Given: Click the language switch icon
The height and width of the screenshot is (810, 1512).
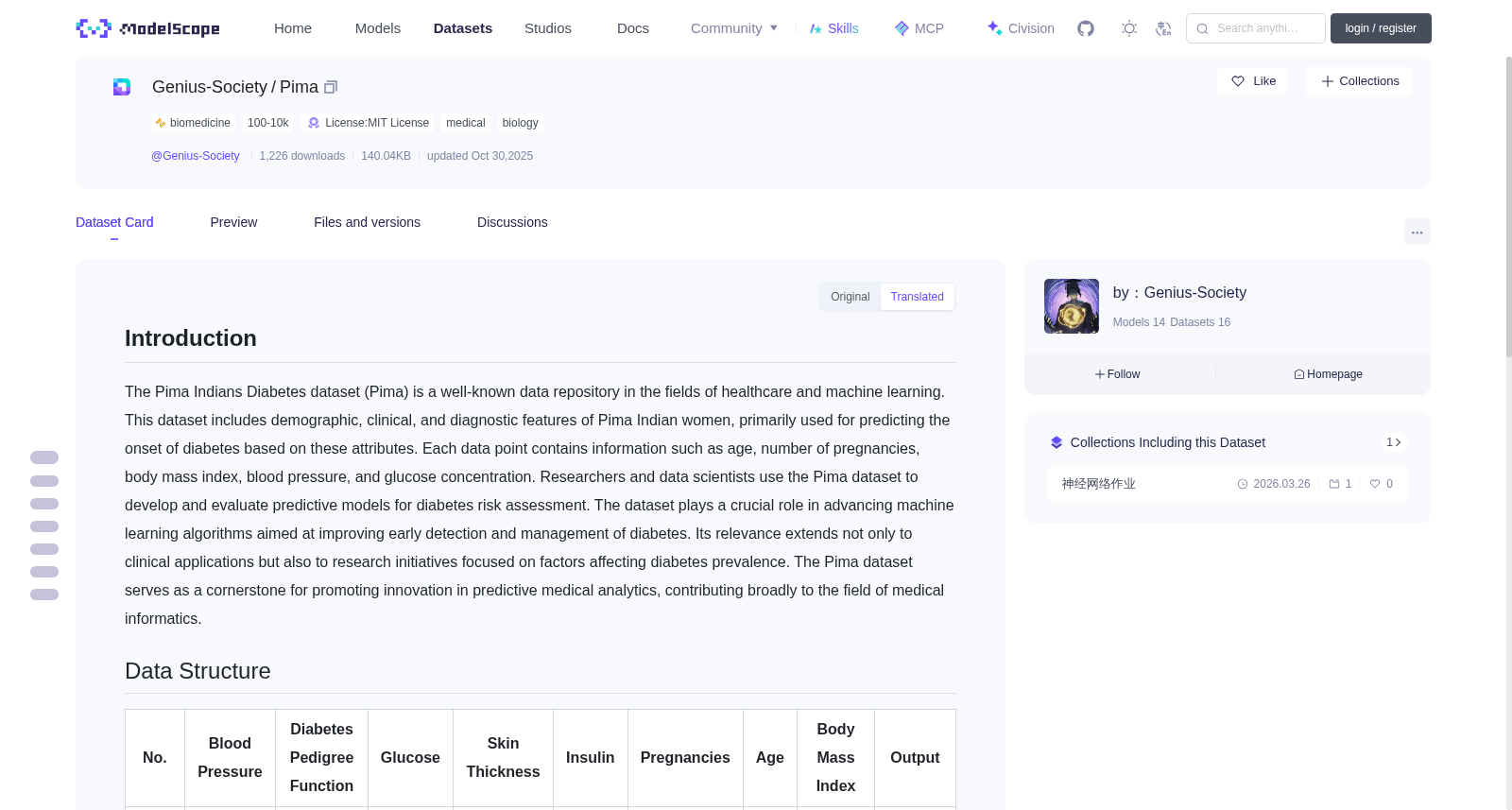Looking at the screenshot, I should coord(1163,28).
